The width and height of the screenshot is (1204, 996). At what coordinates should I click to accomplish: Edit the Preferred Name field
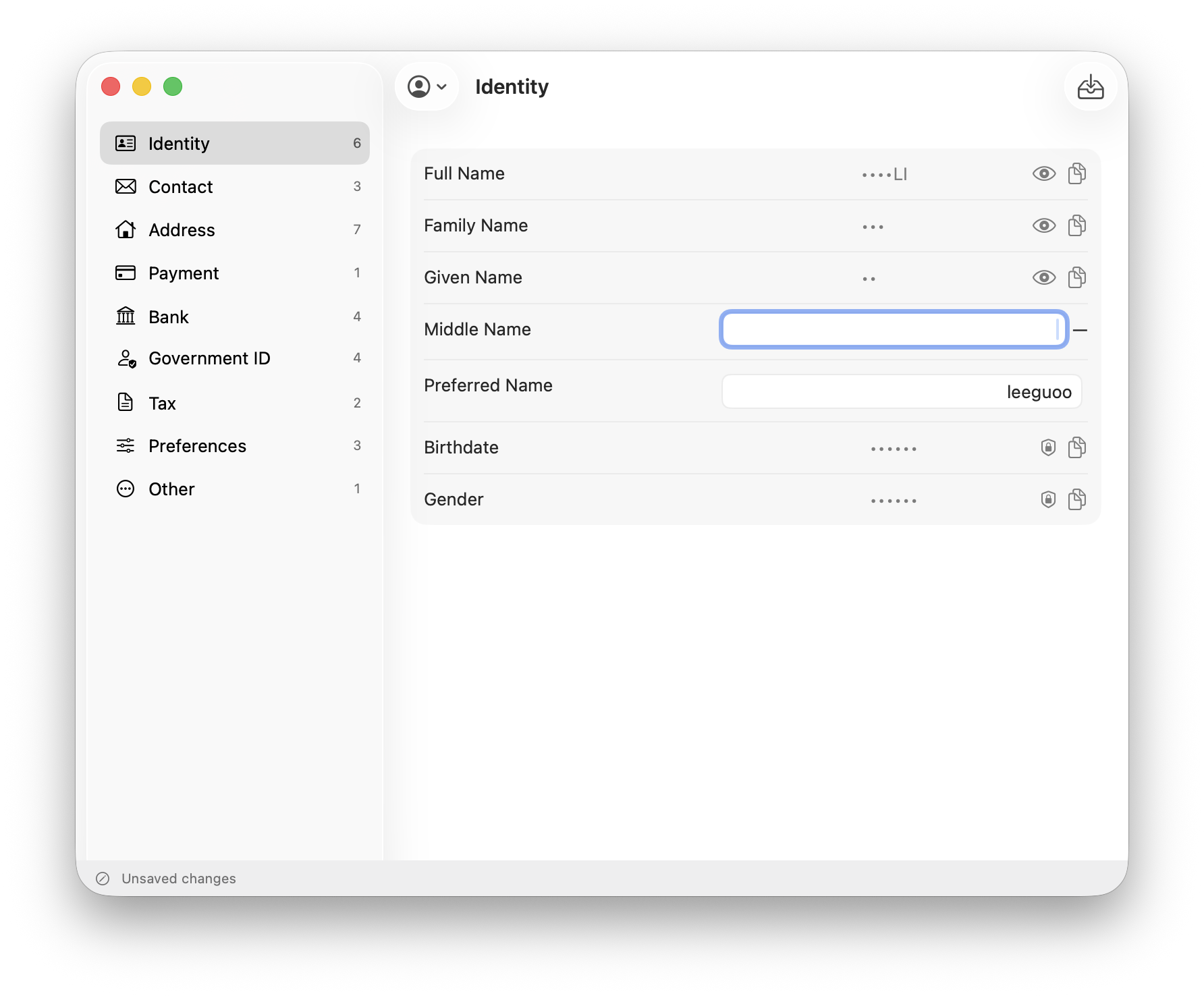point(902,391)
